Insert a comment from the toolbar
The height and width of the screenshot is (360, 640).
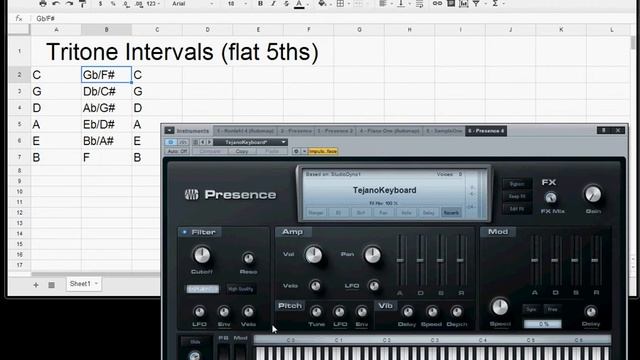tap(451, 4)
